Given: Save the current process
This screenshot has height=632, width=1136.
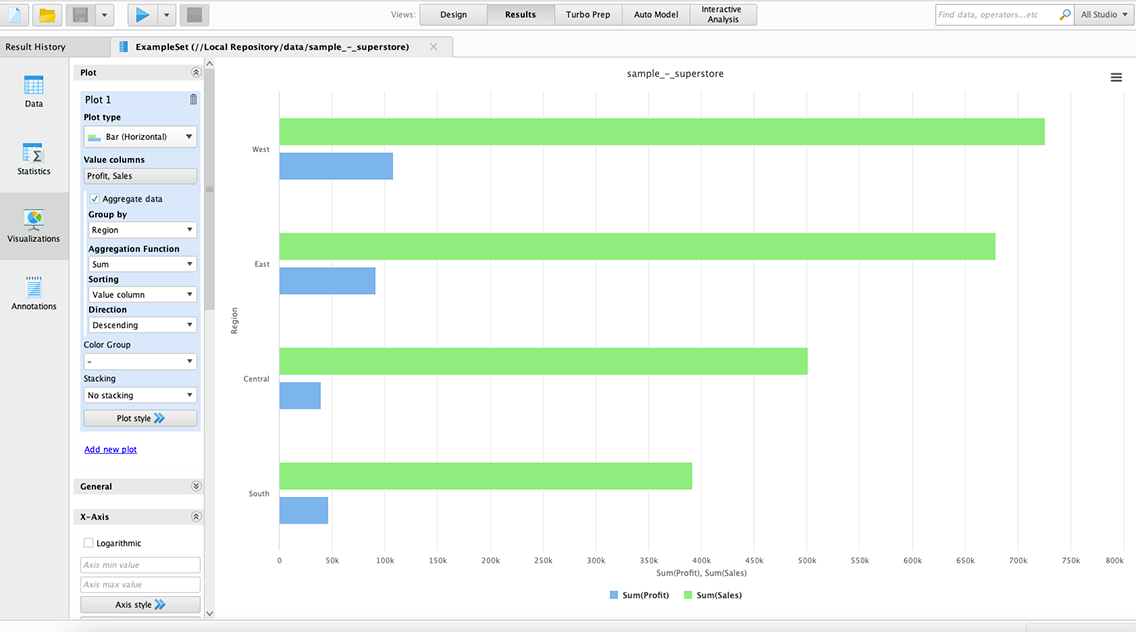Looking at the screenshot, I should (76, 14).
